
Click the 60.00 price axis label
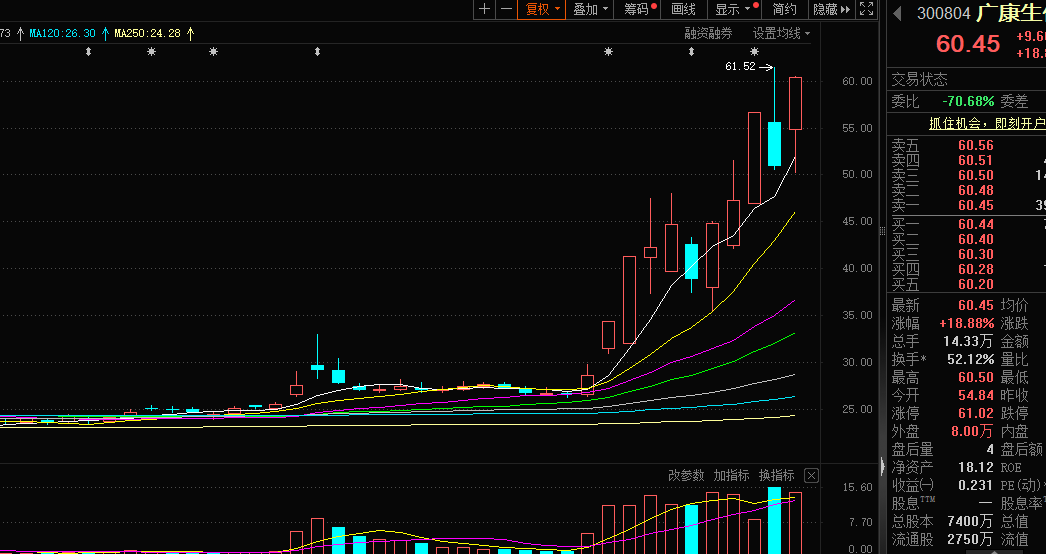857,81
